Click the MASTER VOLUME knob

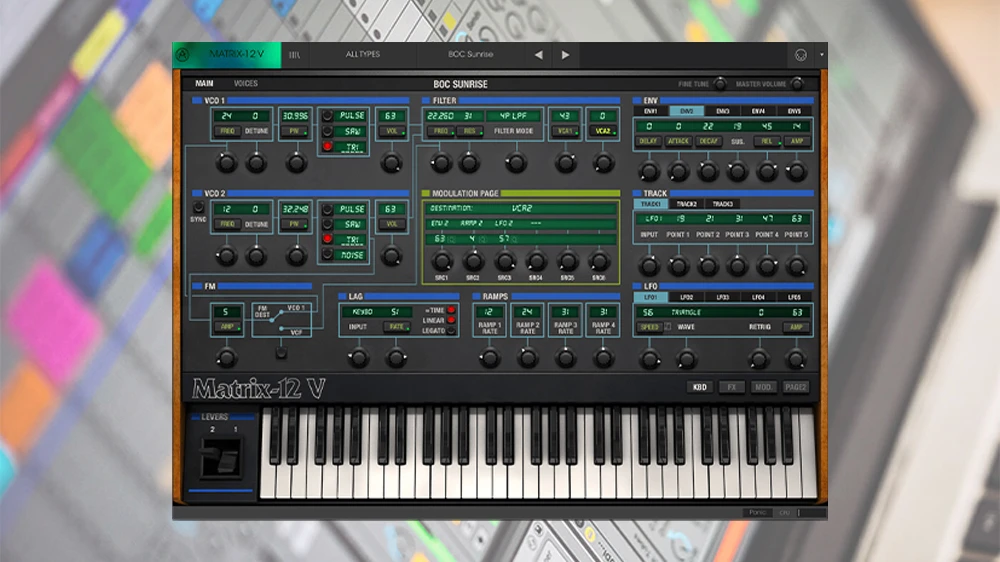click(x=797, y=84)
